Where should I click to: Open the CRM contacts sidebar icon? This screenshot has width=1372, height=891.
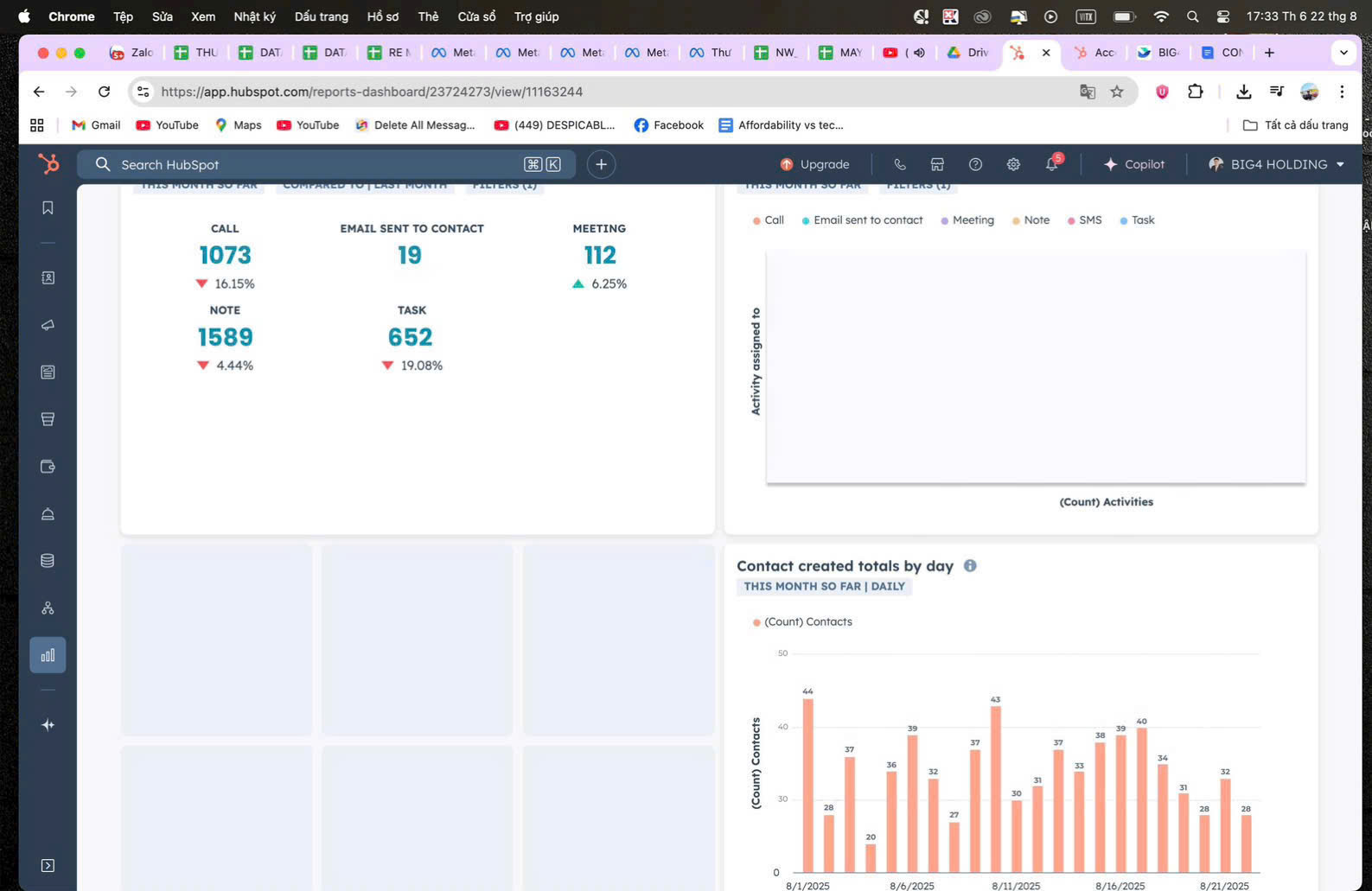click(48, 277)
